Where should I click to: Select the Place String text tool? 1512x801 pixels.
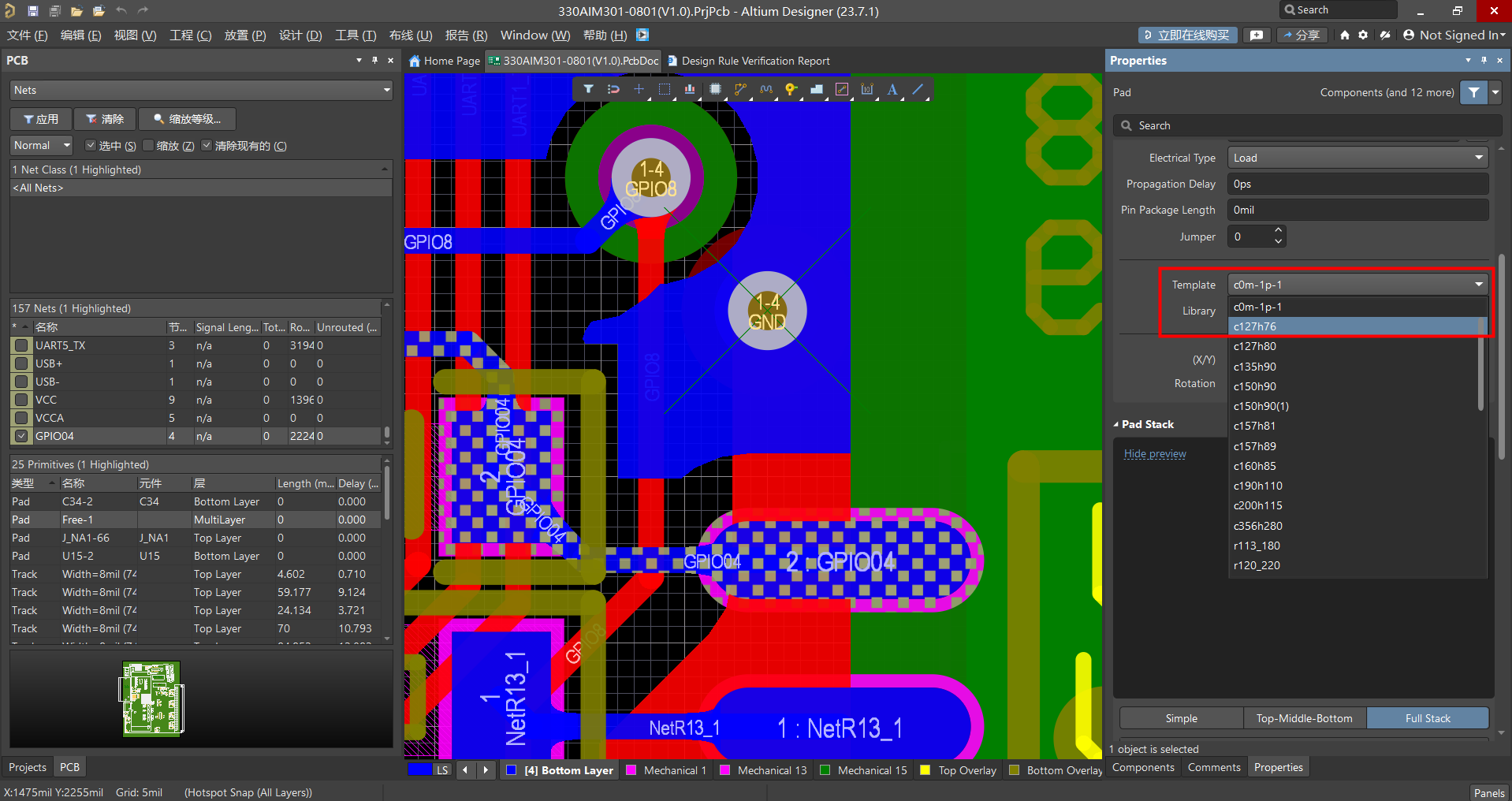click(892, 90)
